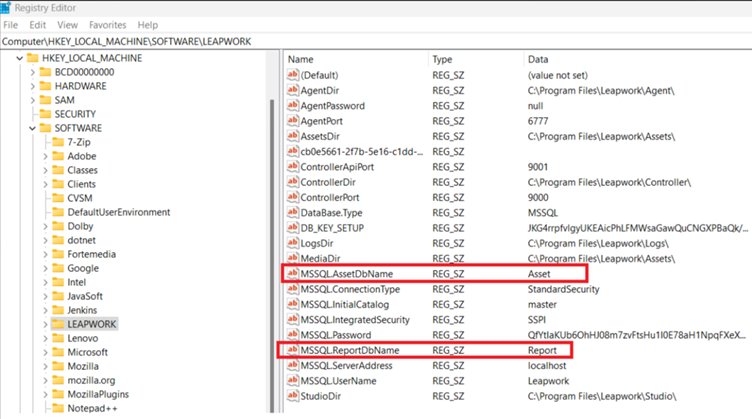
Task: Expand the BCD00000000 key
Action: [x=33, y=72]
